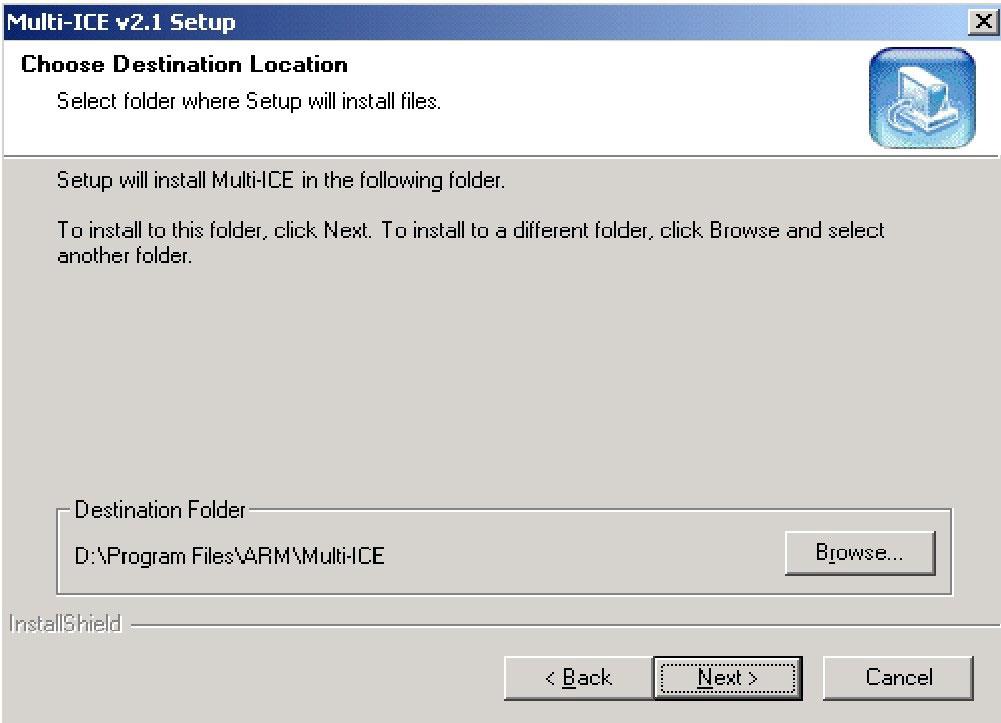Click the 'Setup will install Multi-ICE' sentence
Viewport: 1001px width, 723px height.
[x=281, y=181]
